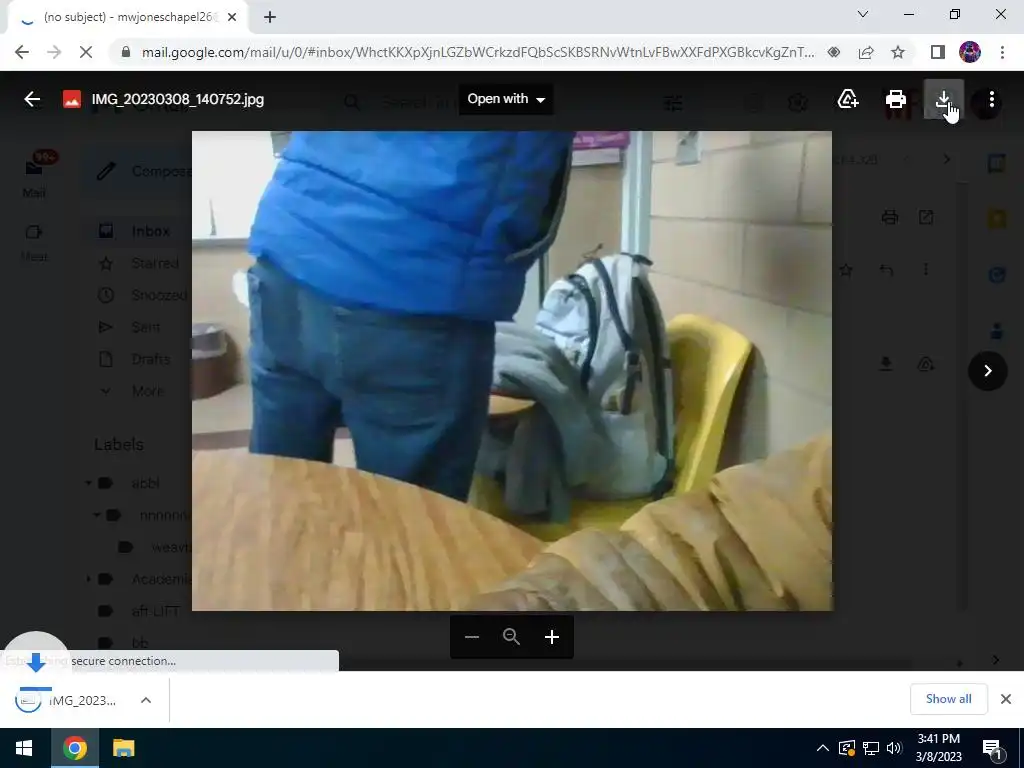Add image to Google Drive

coord(848,99)
